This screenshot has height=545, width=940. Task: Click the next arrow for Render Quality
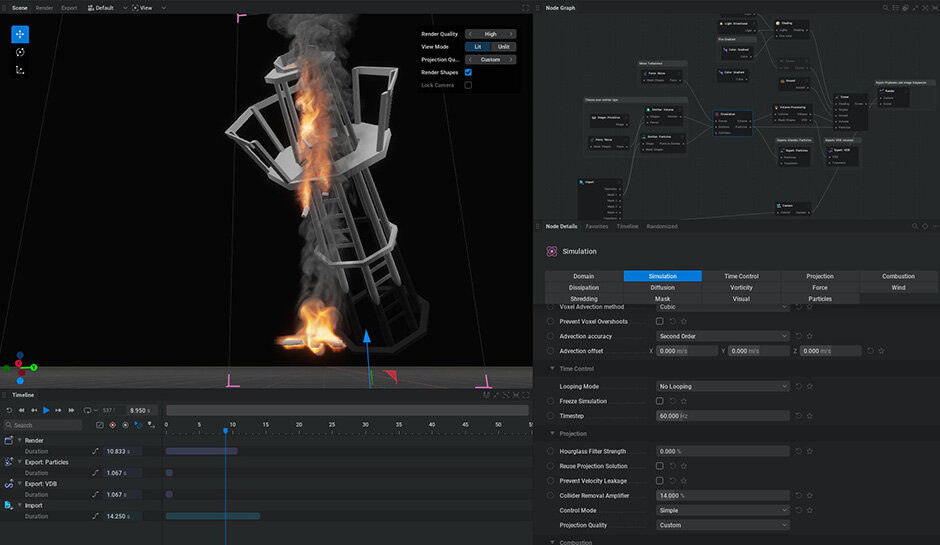[511, 33]
